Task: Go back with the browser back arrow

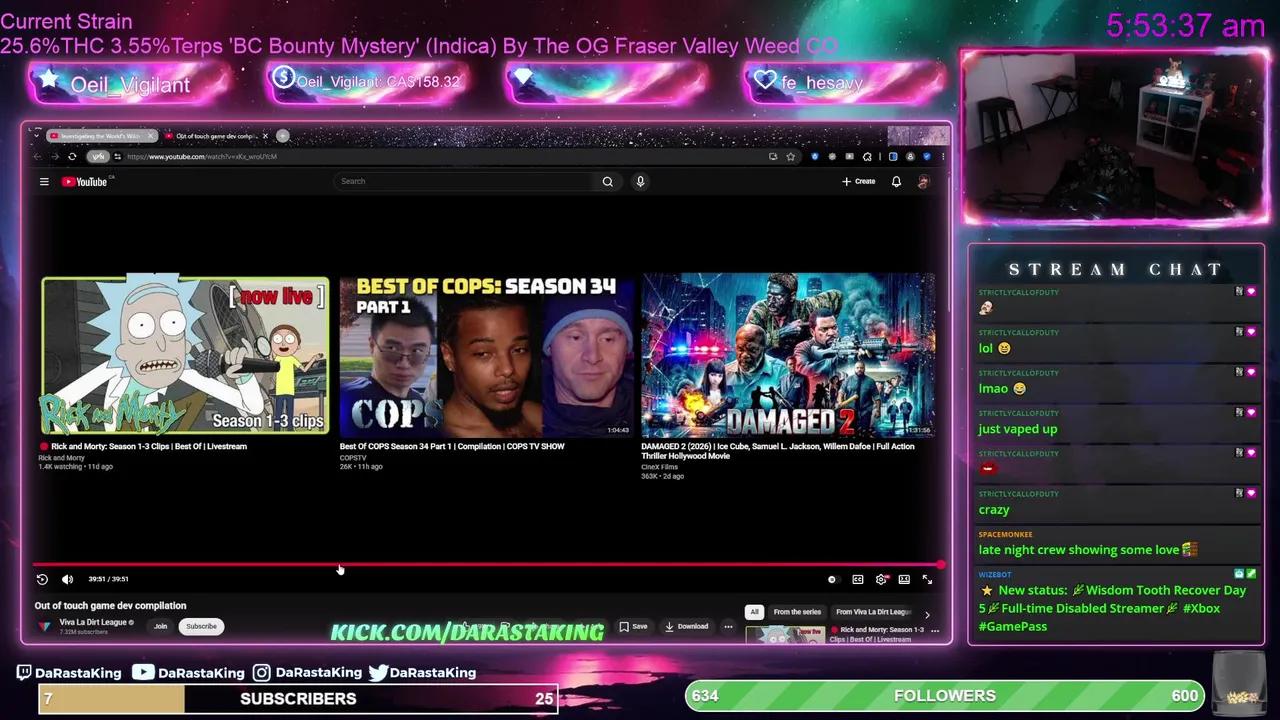Action: 38,156
